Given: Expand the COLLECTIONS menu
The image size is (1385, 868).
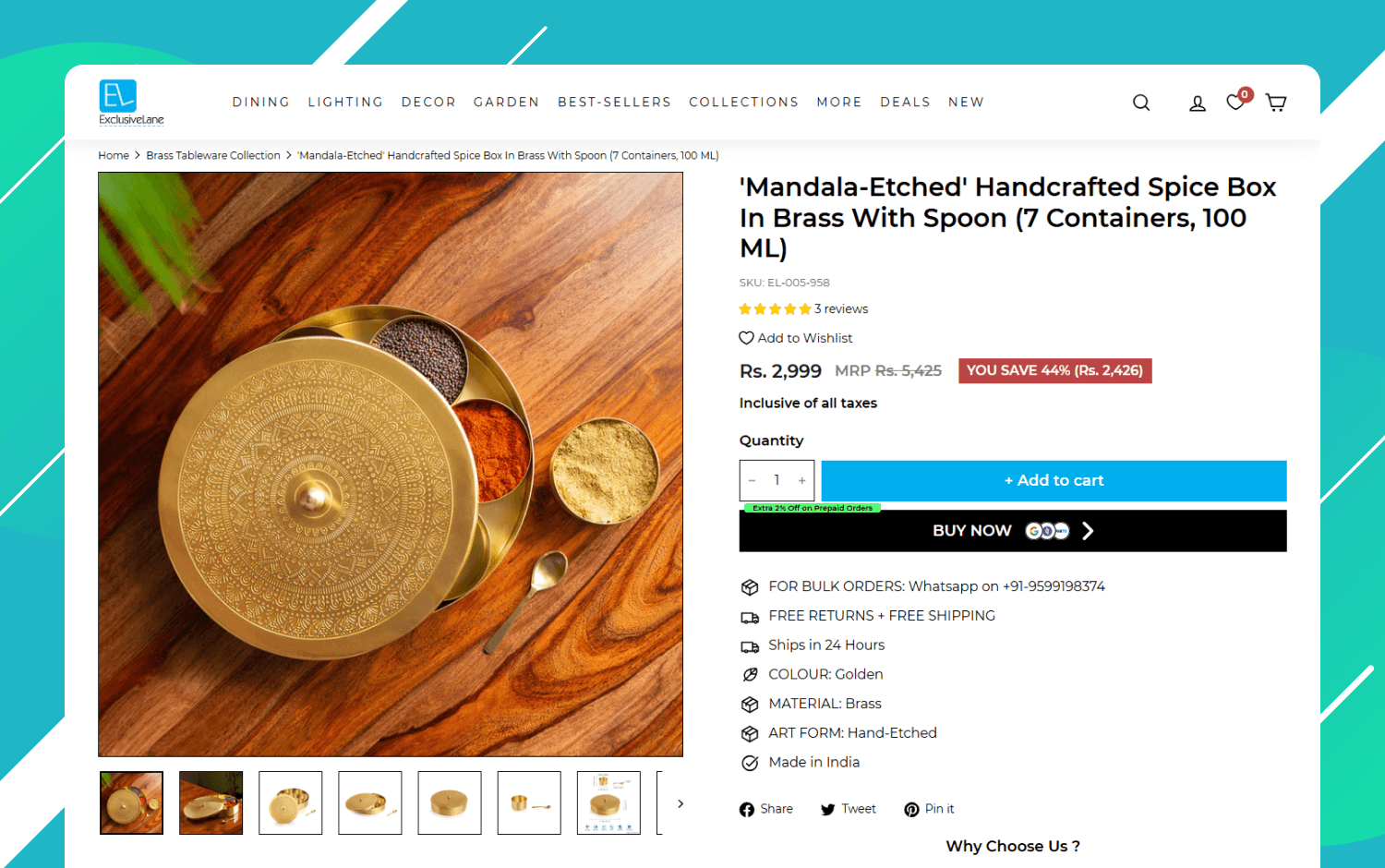Looking at the screenshot, I should tap(743, 102).
